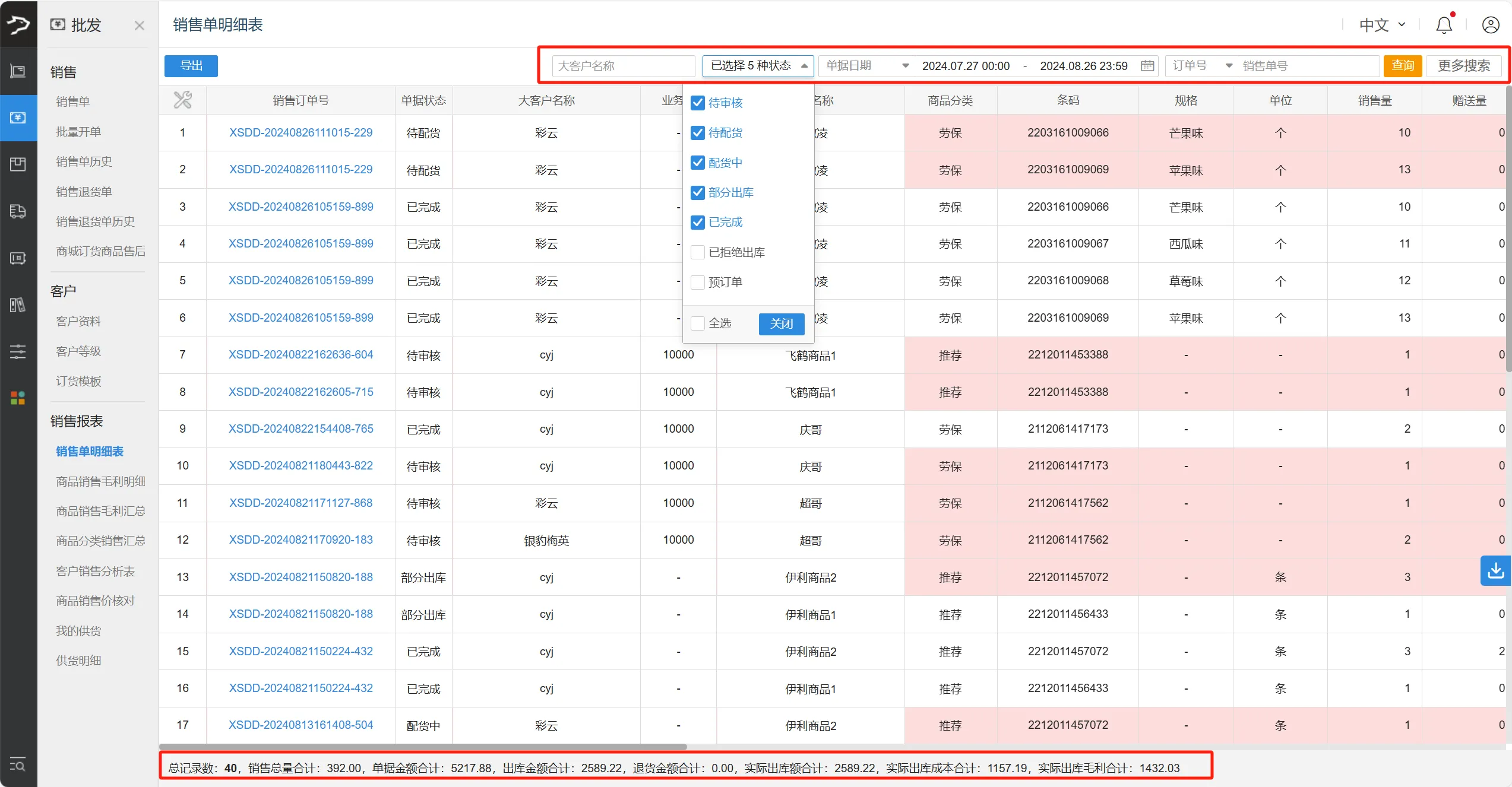Click the notification bell icon

point(1444,25)
